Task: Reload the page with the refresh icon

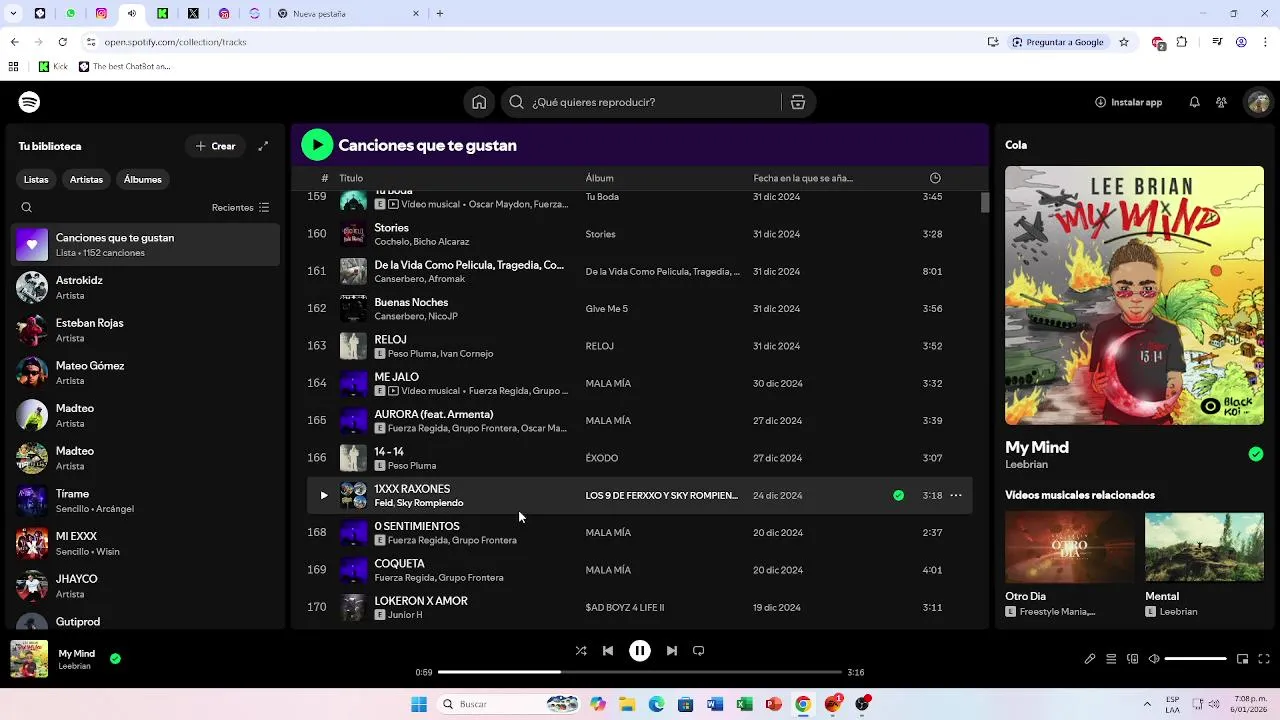Action: click(x=62, y=42)
